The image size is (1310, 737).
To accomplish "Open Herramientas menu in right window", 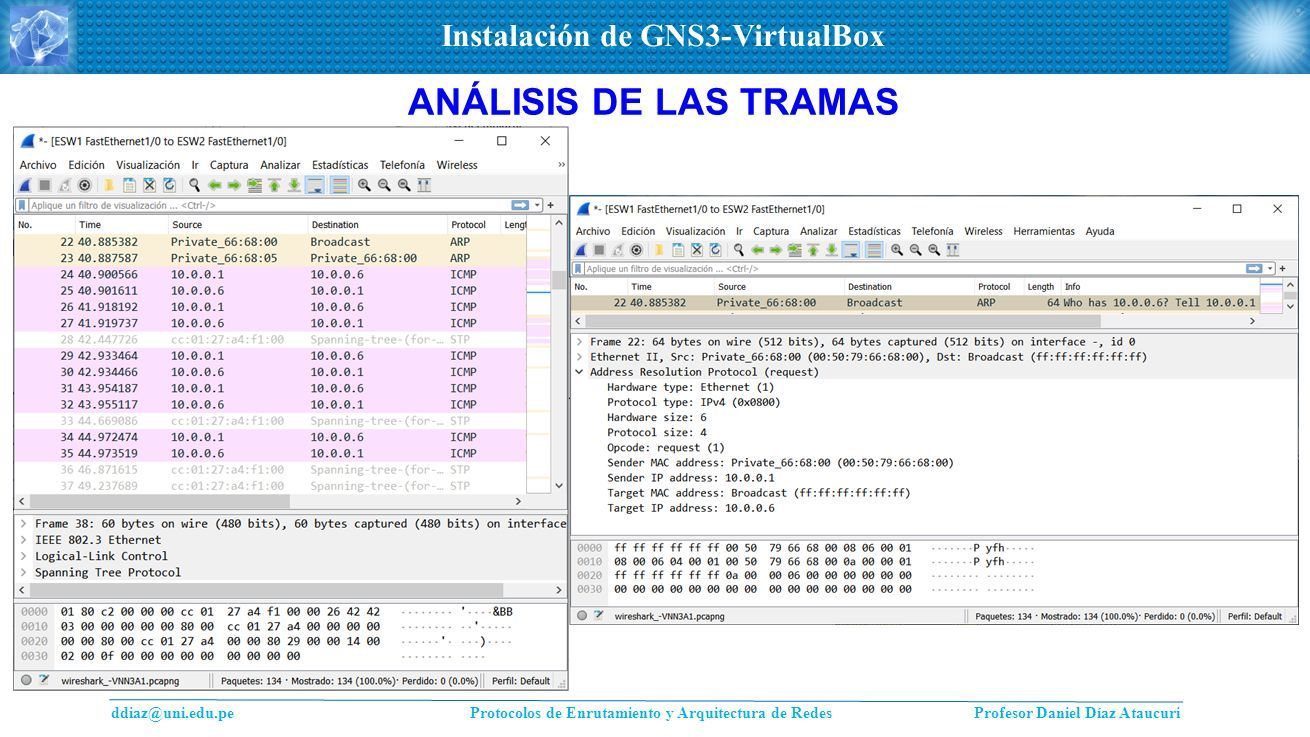I will 1044,231.
